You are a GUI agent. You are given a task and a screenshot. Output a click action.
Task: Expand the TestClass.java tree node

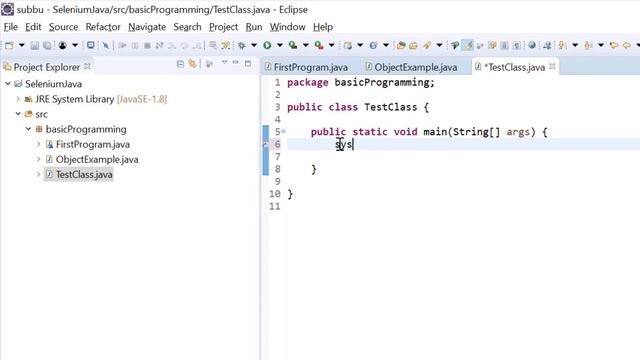(x=38, y=174)
